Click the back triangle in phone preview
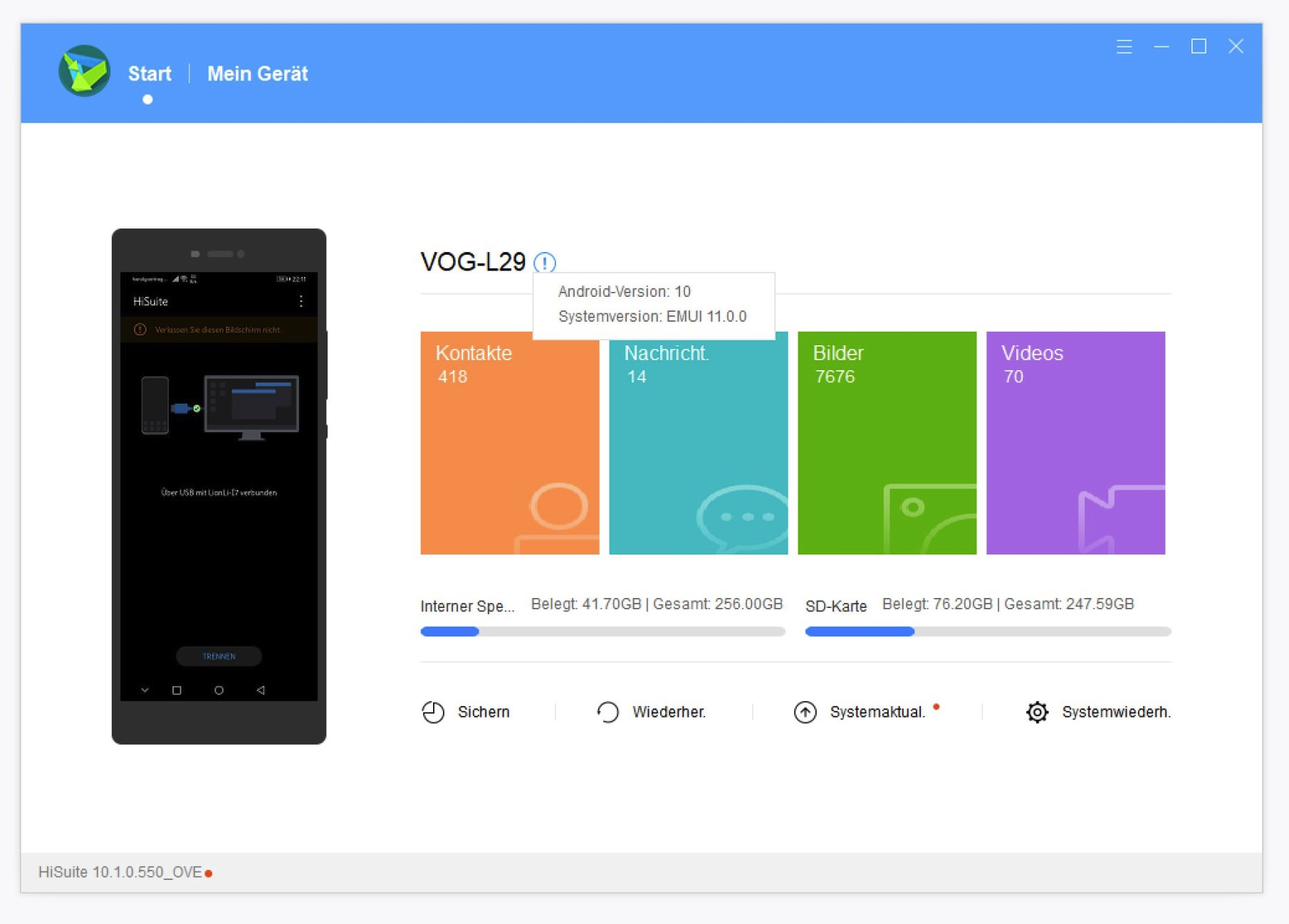Image resolution: width=1289 pixels, height=924 pixels. [261, 690]
